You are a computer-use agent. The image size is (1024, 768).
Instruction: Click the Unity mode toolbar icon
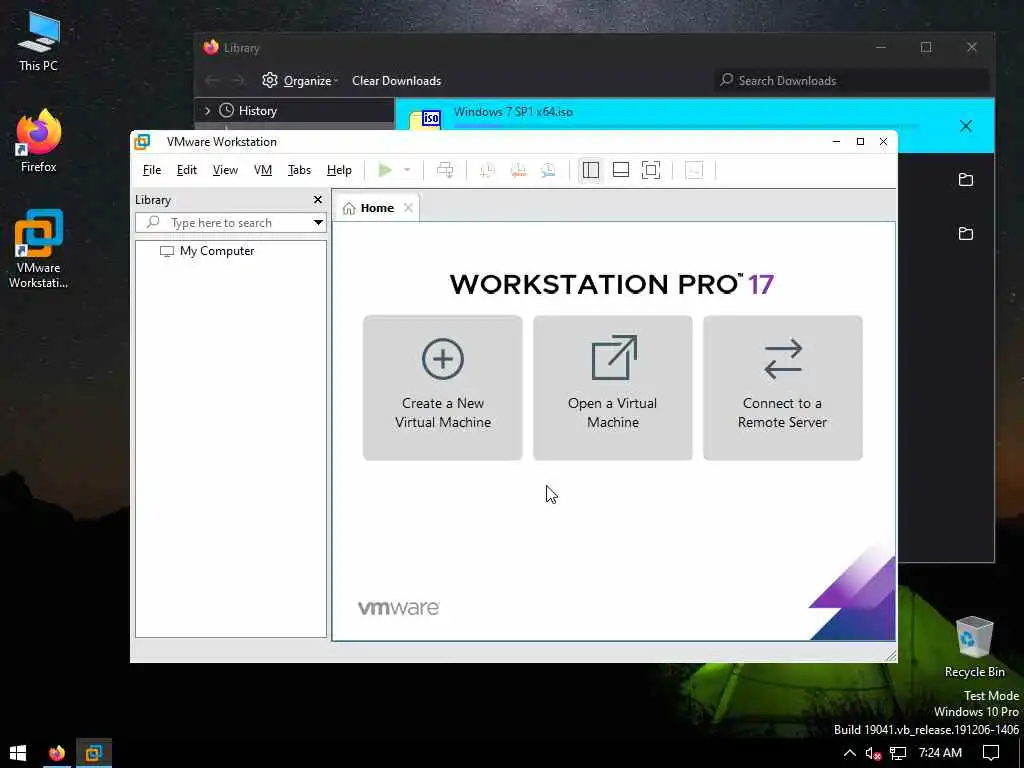click(694, 170)
